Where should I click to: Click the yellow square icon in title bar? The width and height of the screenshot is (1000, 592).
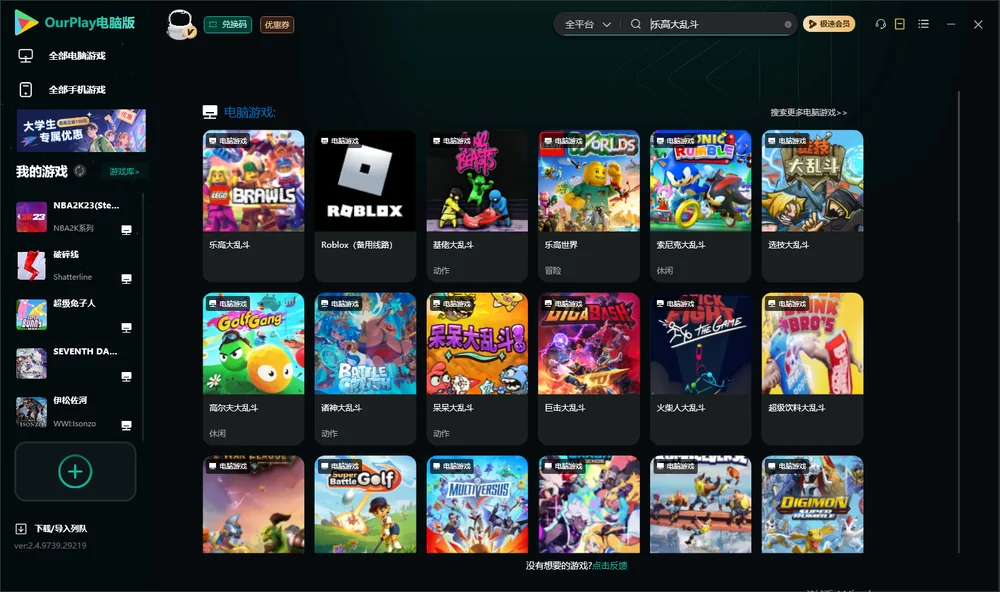pyautogui.click(x=900, y=24)
